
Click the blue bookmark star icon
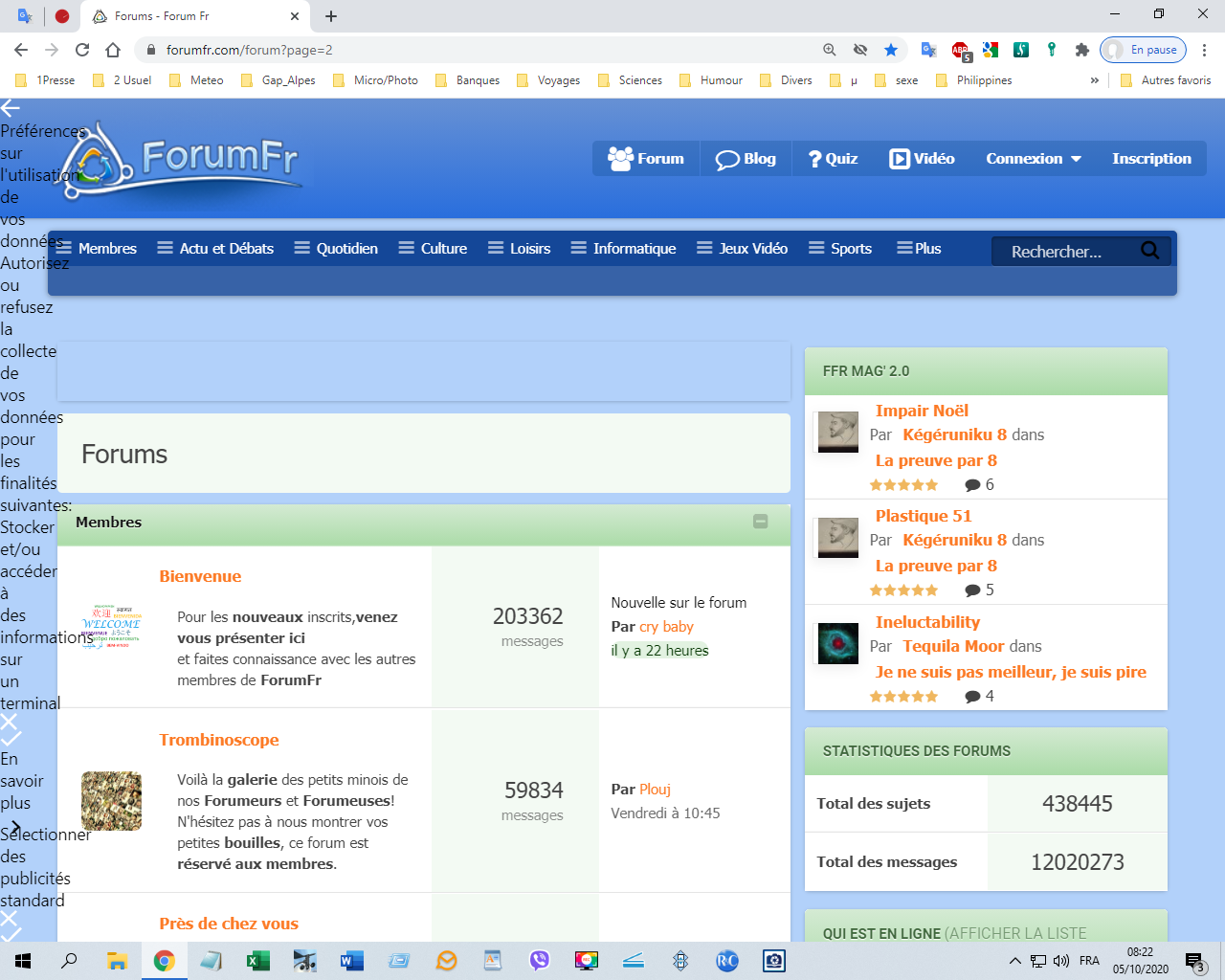(891, 50)
